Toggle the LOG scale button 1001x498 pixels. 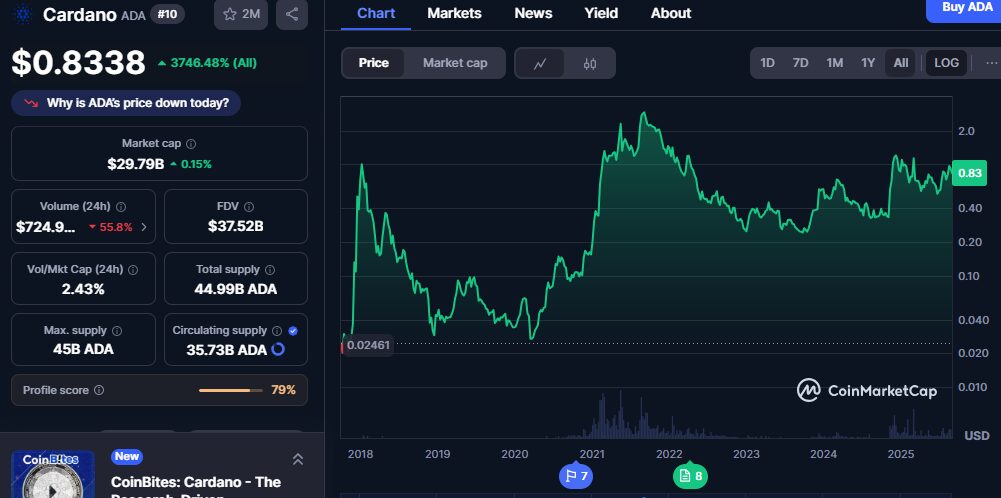(x=946, y=63)
